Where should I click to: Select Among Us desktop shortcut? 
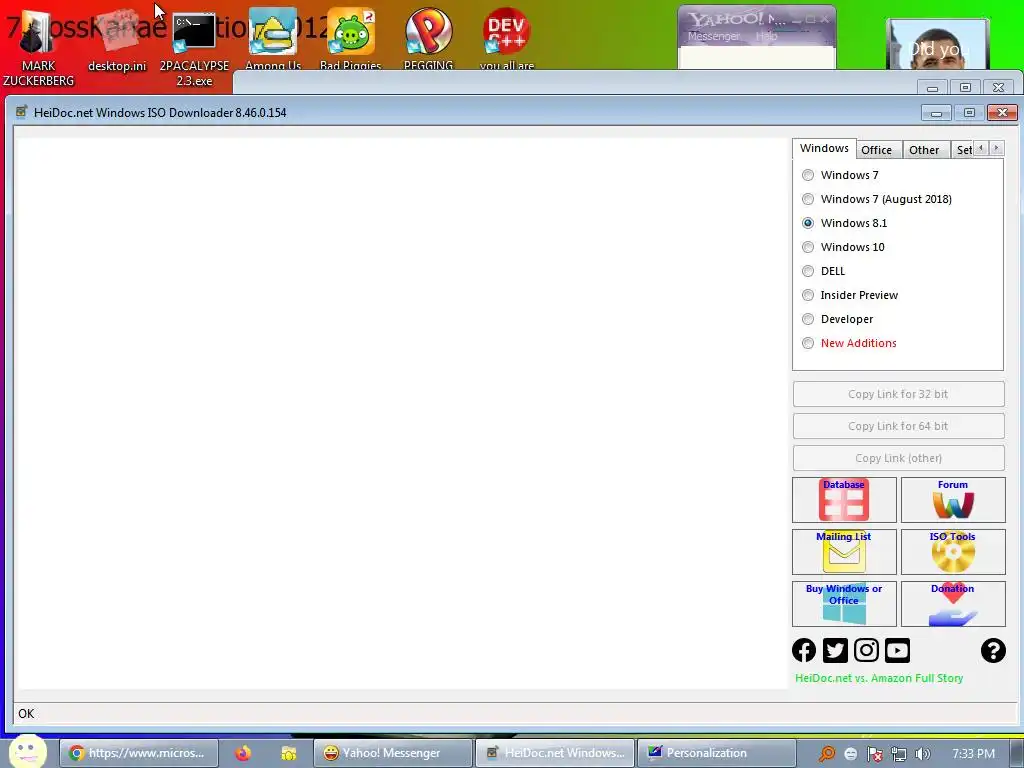[273, 39]
